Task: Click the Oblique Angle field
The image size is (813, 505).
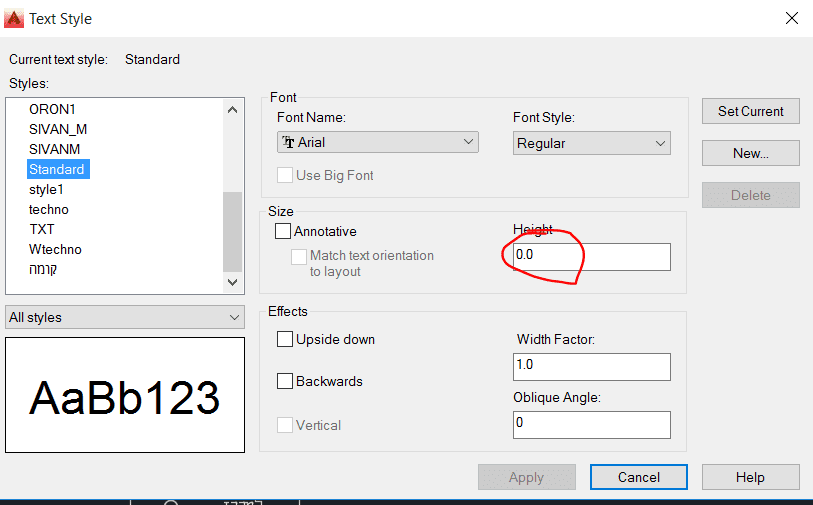Action: pos(590,424)
